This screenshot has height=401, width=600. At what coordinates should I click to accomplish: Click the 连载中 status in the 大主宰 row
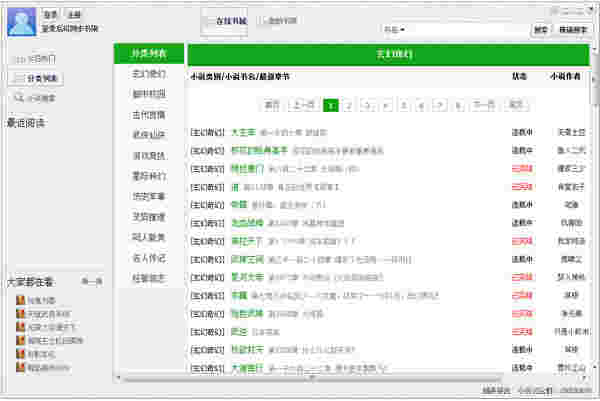point(522,132)
